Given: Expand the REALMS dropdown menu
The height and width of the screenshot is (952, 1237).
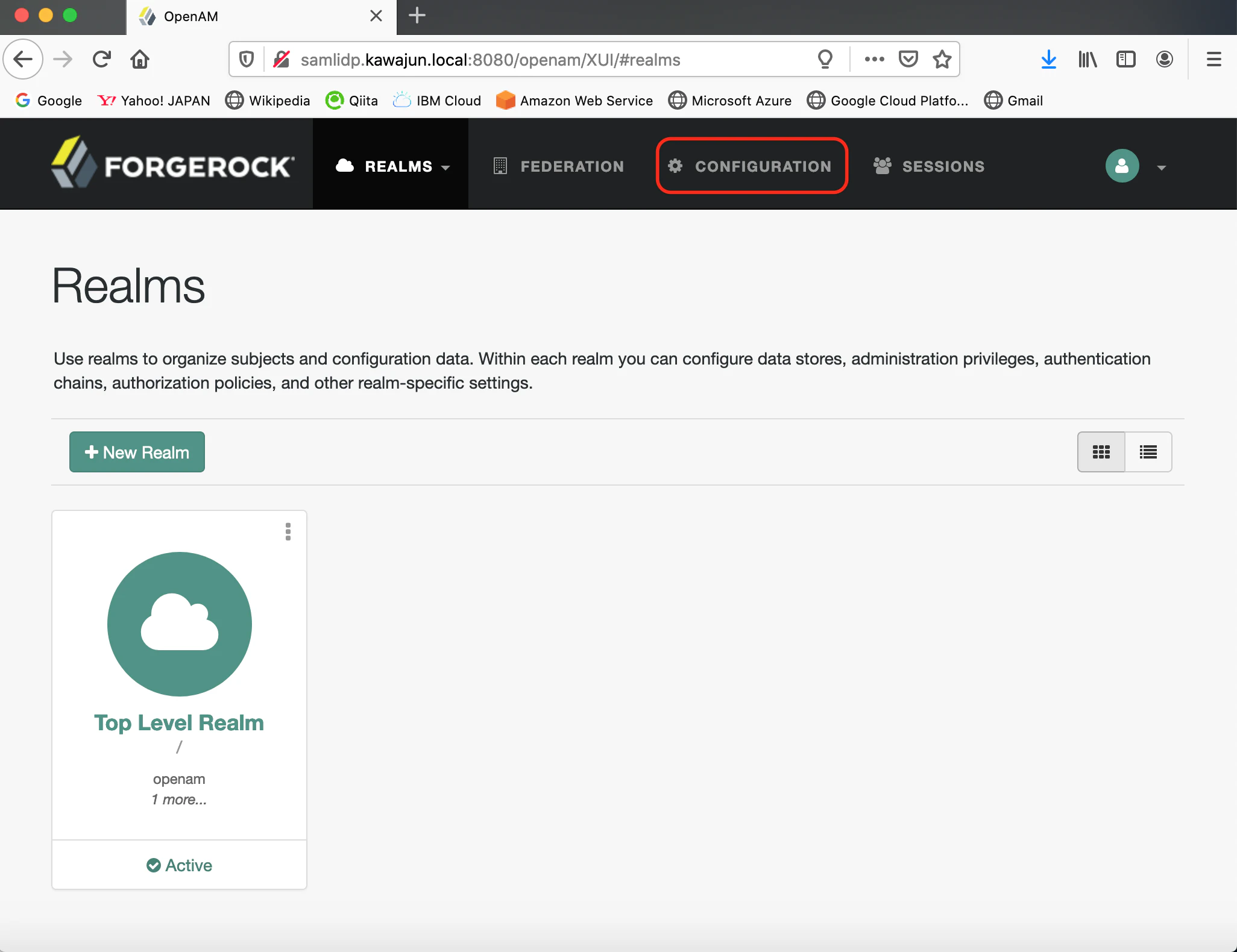Looking at the screenshot, I should 391,164.
